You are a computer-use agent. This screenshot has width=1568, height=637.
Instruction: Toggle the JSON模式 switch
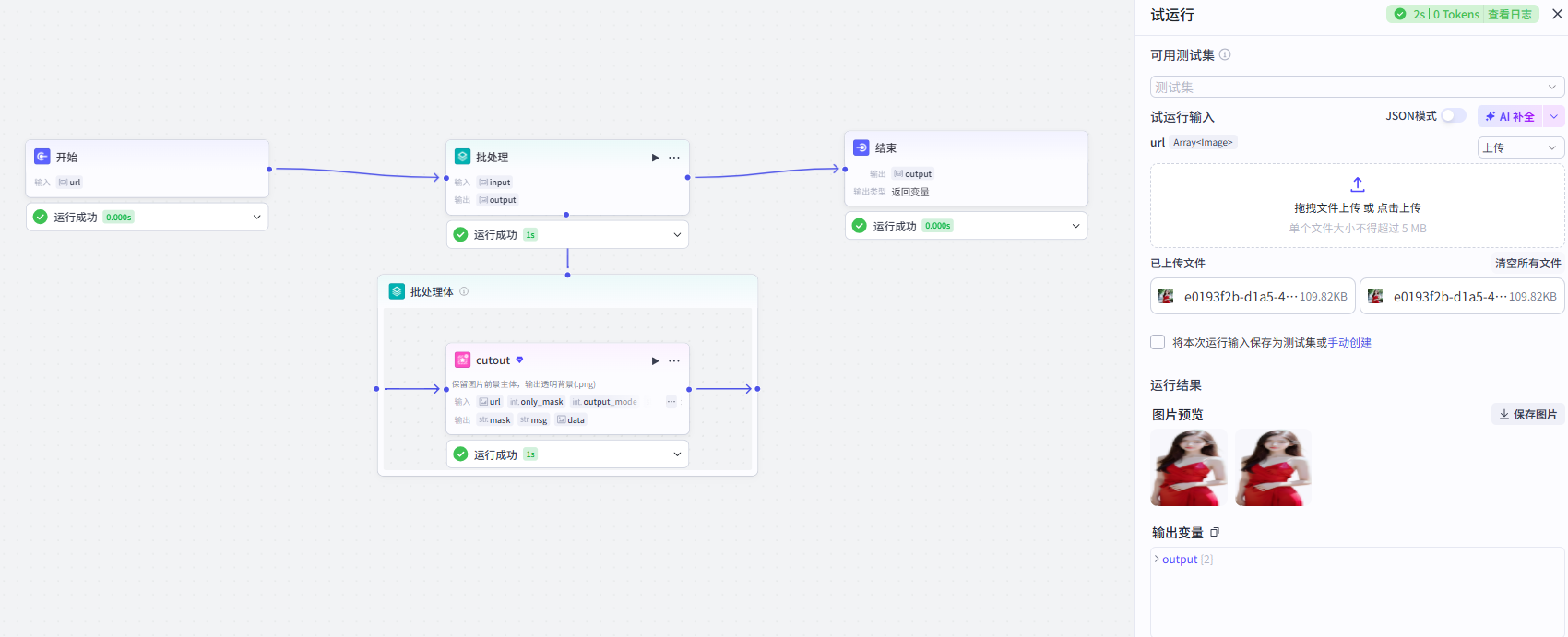tap(1454, 115)
